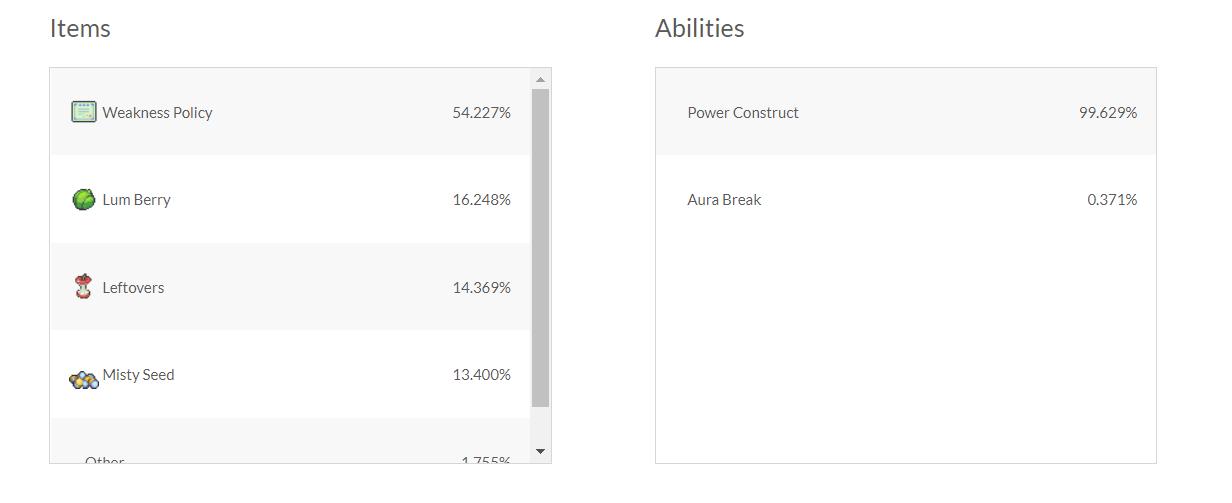This screenshot has height=503, width=1232.
Task: Choose the Leftovers item name
Action: click(x=133, y=288)
